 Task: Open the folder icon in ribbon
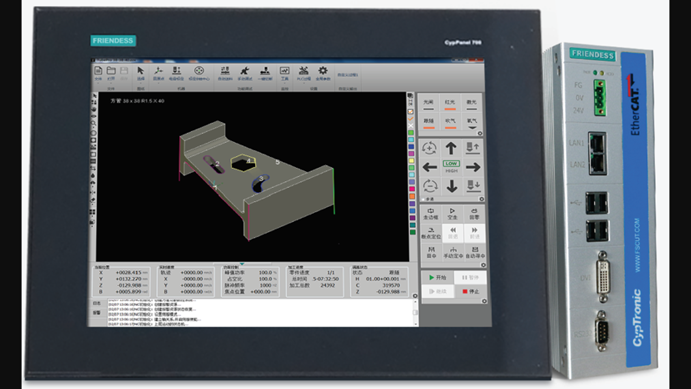(x=111, y=70)
